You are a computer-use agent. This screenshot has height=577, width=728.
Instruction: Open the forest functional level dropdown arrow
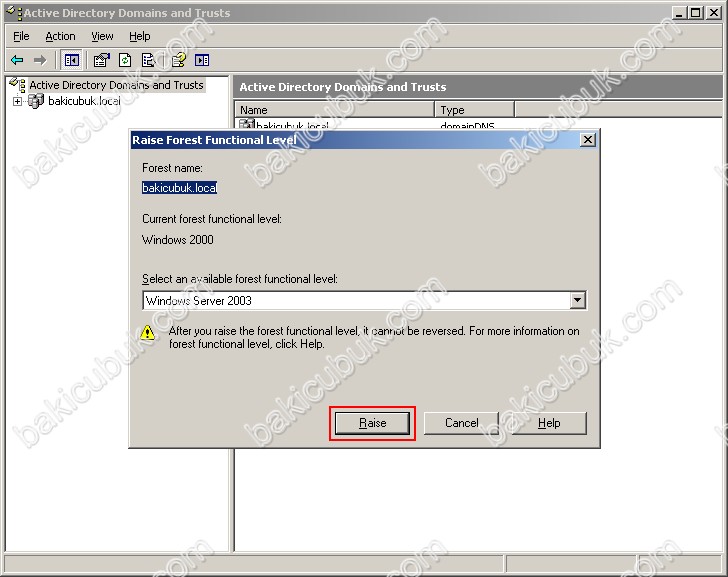577,300
